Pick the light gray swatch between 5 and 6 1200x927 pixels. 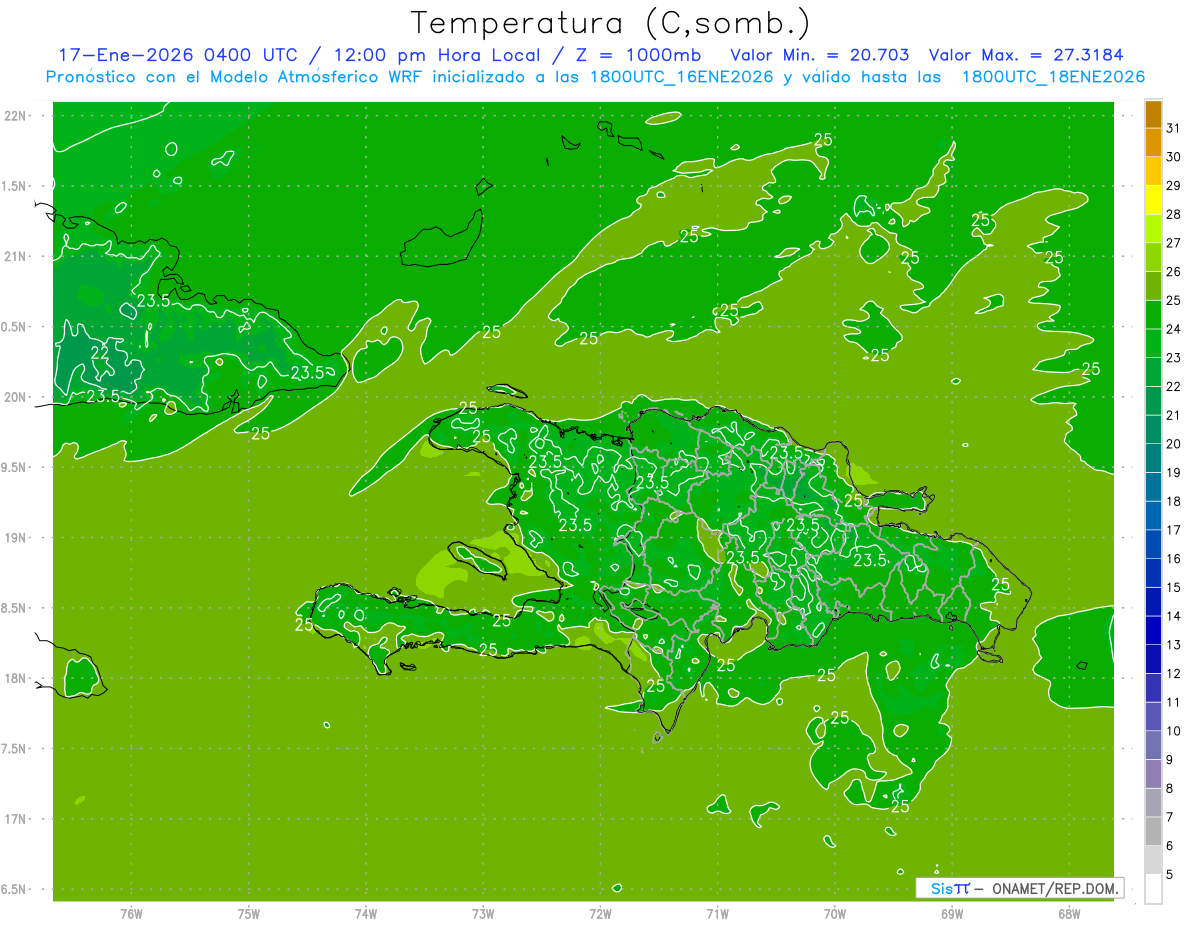[x=1153, y=860]
